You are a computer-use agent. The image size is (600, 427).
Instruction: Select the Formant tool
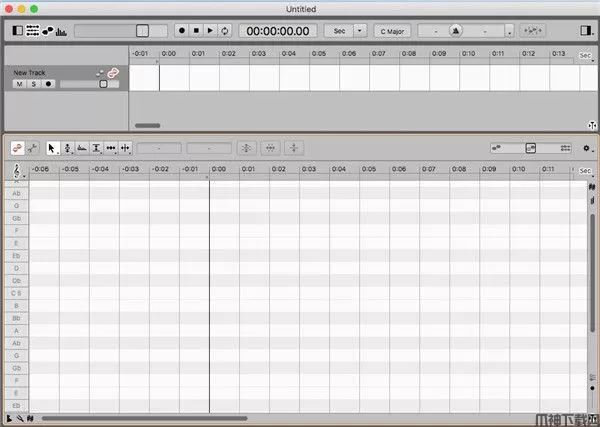(x=82, y=148)
